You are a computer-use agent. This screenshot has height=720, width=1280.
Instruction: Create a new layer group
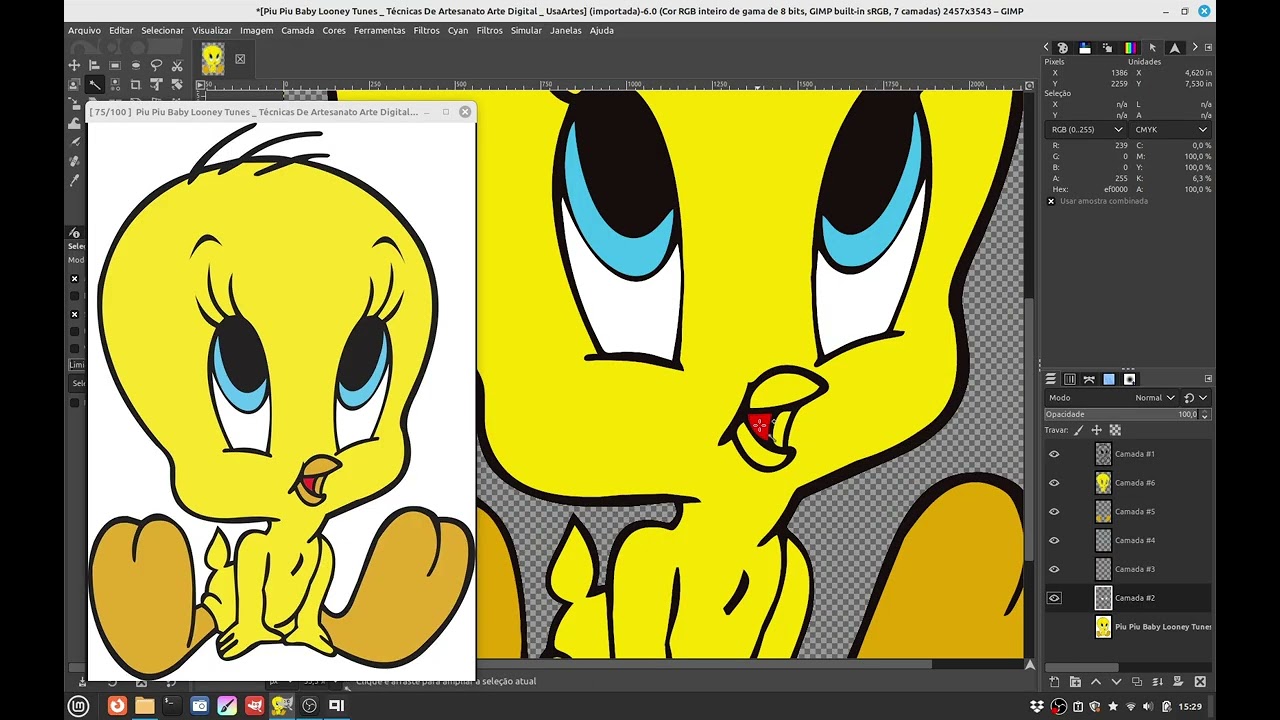(x=1075, y=682)
